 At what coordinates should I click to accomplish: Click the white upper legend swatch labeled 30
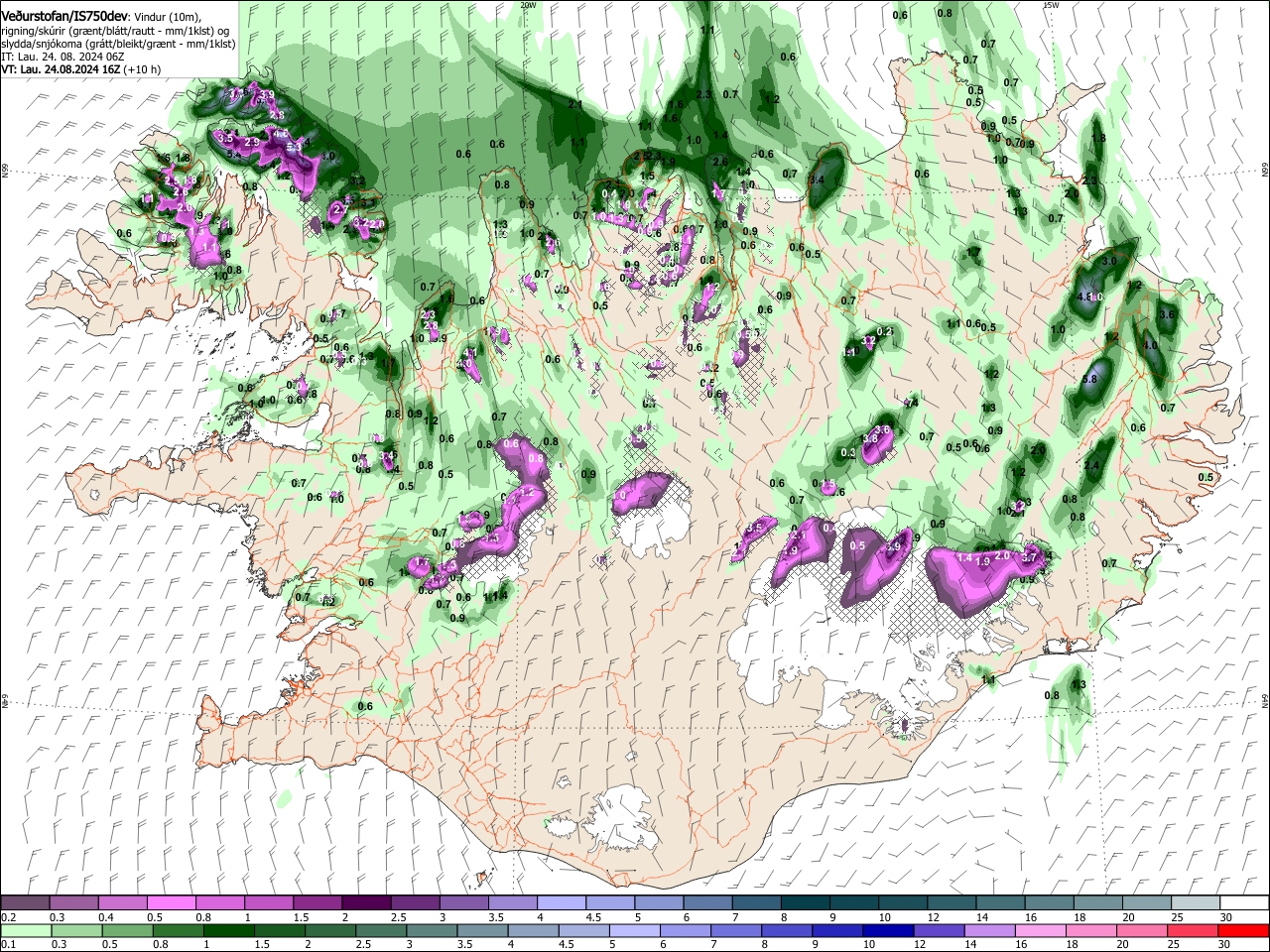click(x=1243, y=903)
